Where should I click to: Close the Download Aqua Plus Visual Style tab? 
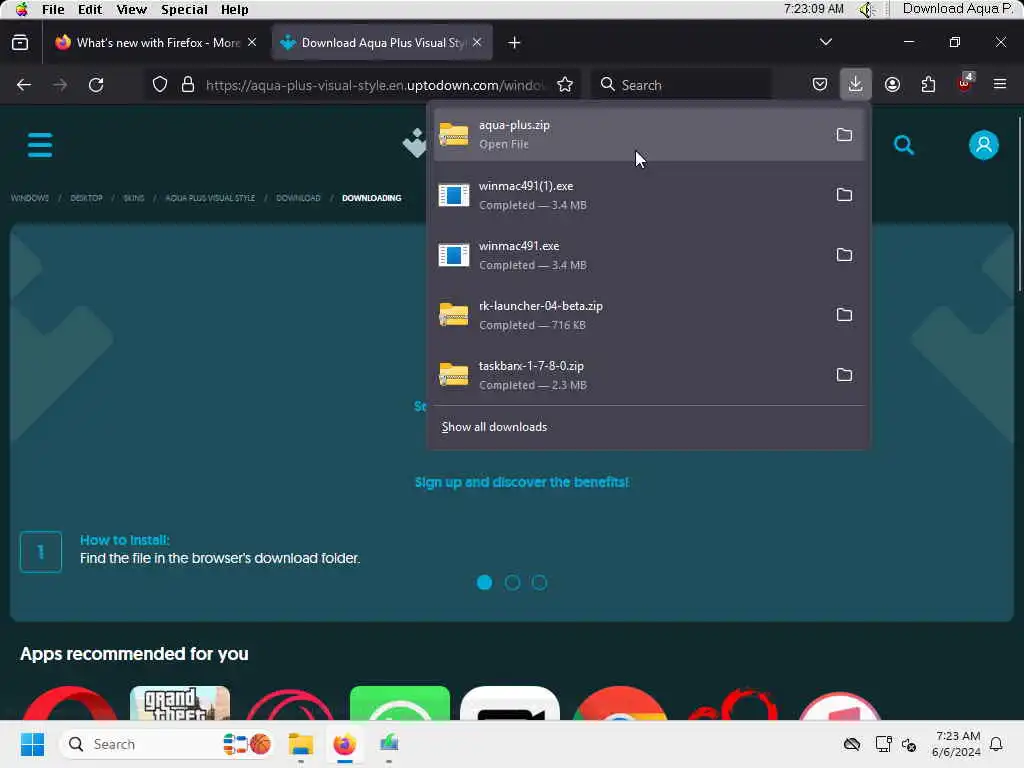[x=477, y=42]
